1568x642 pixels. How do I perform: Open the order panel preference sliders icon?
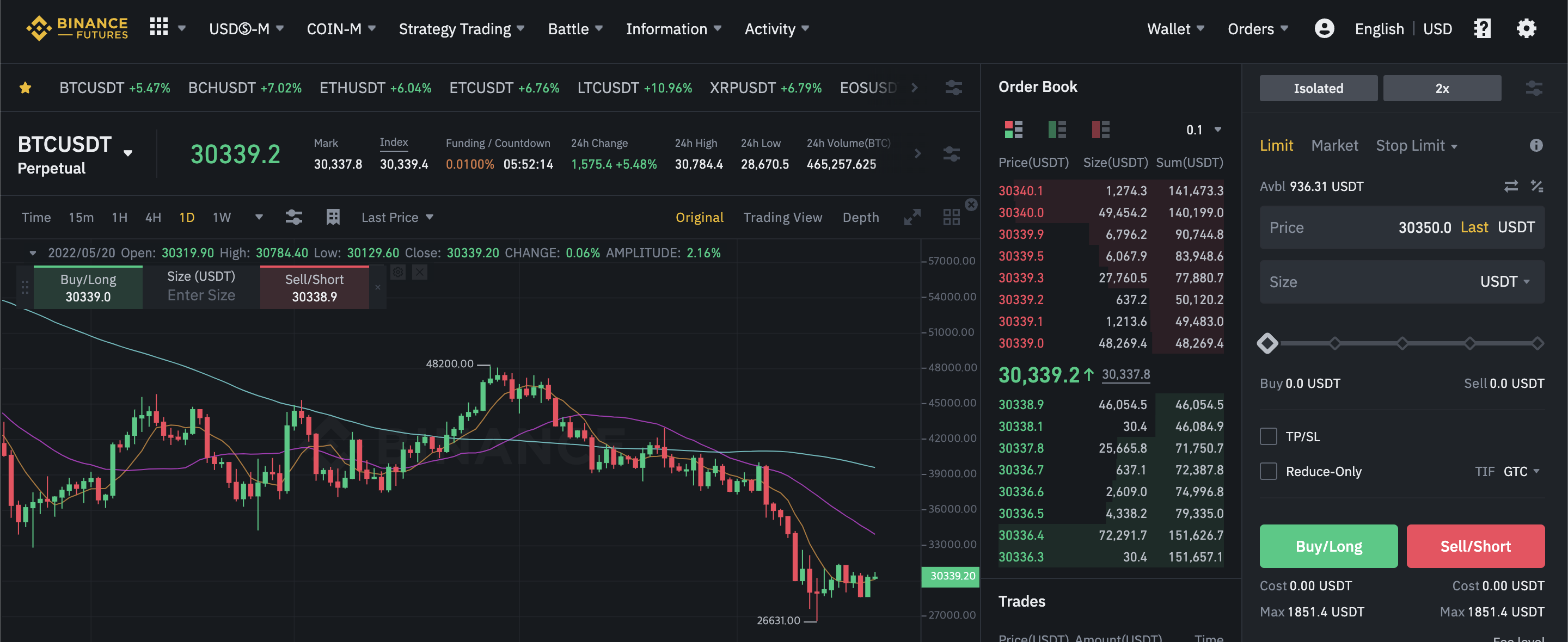(x=1534, y=89)
